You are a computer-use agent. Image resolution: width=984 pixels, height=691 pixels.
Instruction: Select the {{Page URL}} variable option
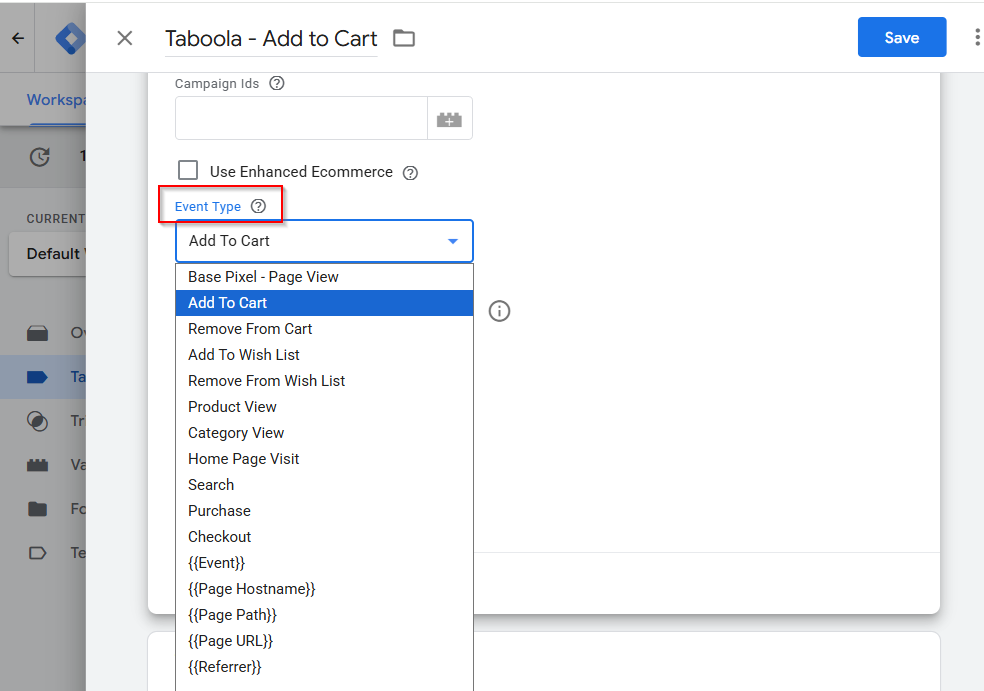pos(324,641)
